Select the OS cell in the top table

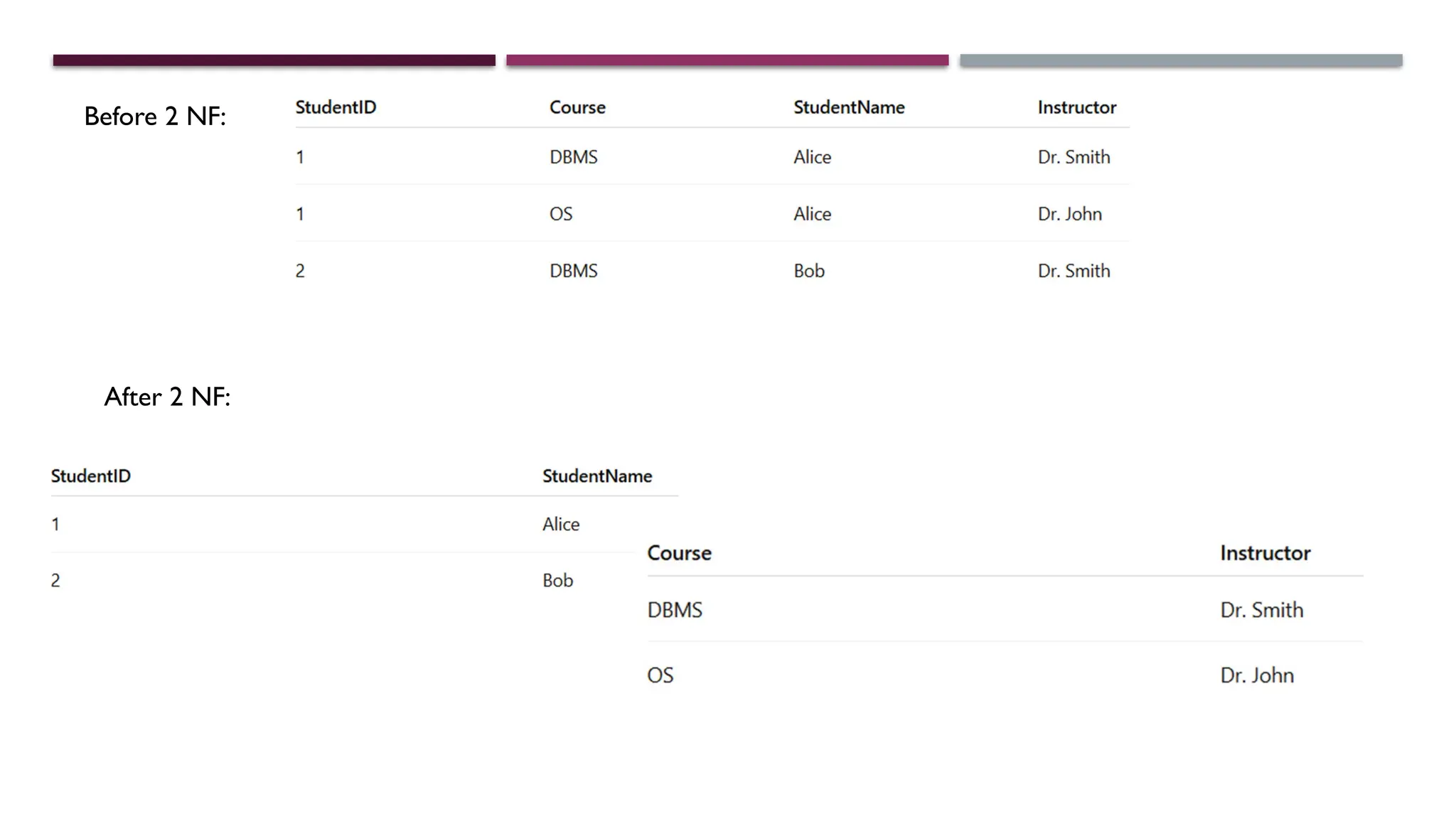pyautogui.click(x=561, y=214)
